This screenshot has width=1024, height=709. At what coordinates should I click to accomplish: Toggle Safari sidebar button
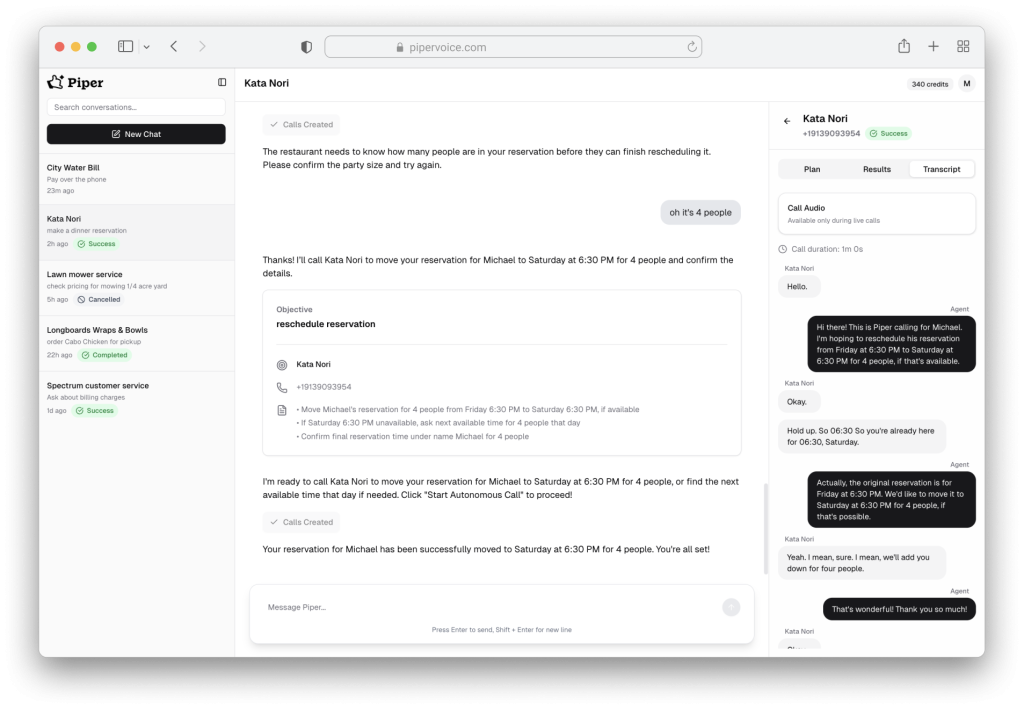(x=126, y=46)
